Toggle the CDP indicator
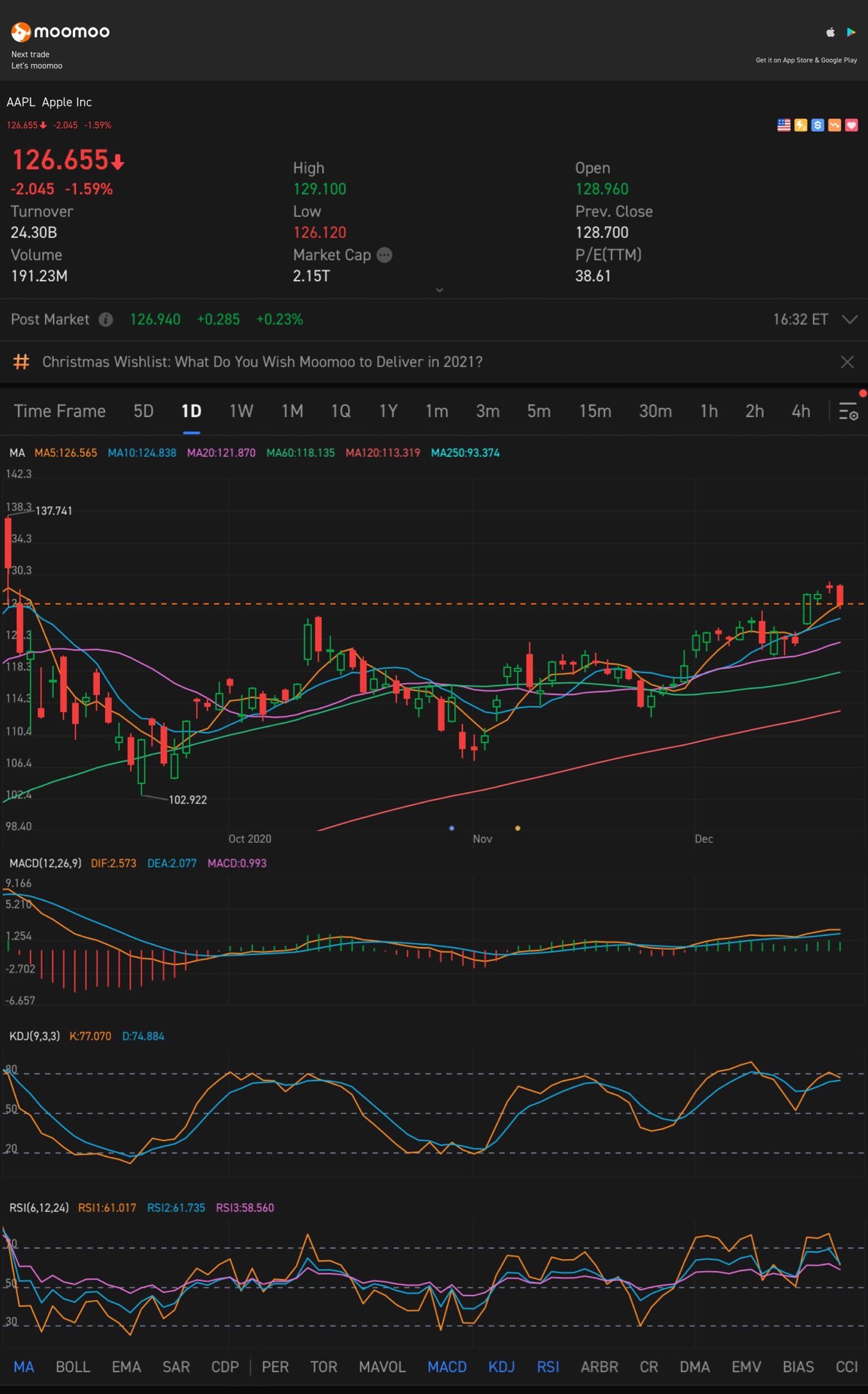 click(225, 1366)
